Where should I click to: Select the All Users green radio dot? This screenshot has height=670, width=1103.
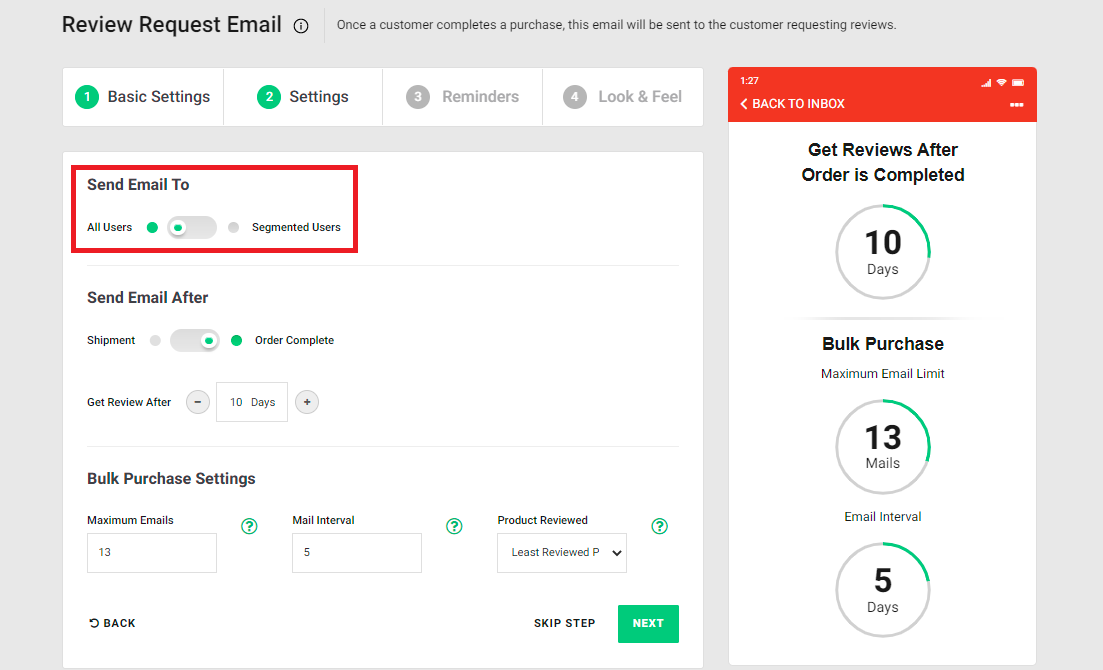point(152,227)
